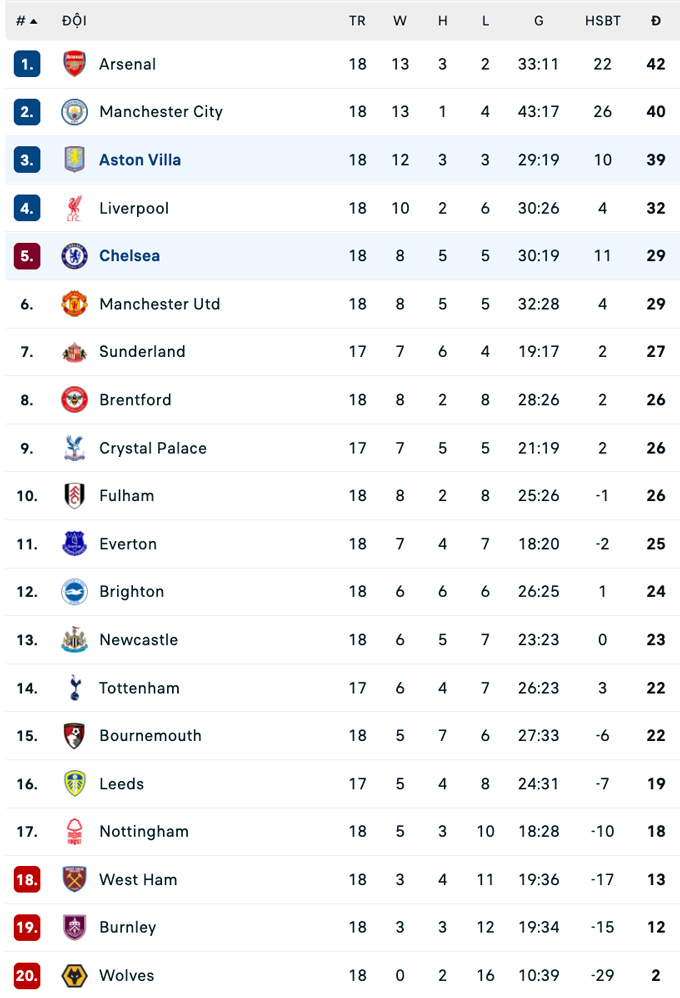Click the Crystal Palace eagle crest

(x=75, y=448)
